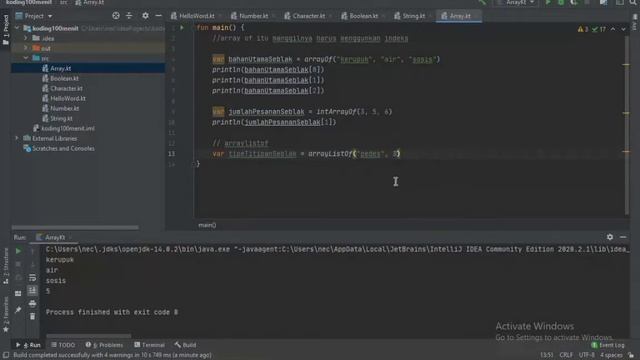640x360 pixels.
Task: Open Project panel settings gear
Action: 145,16
